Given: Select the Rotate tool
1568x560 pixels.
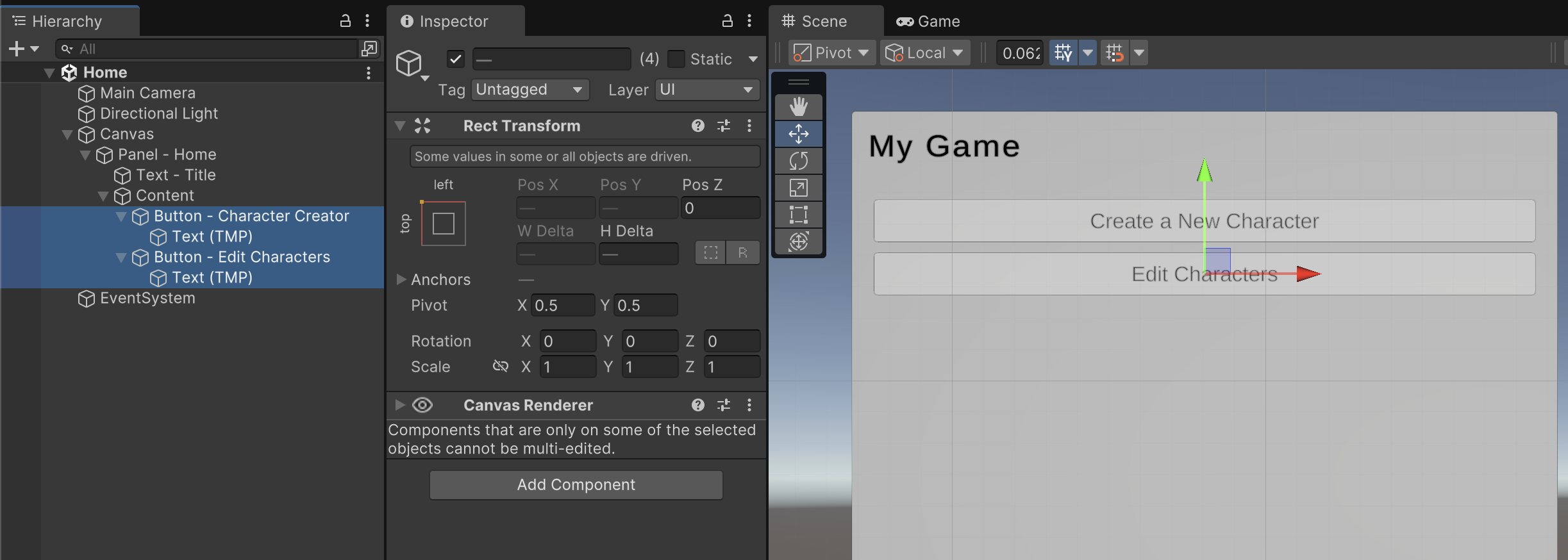Looking at the screenshot, I should click(x=798, y=161).
